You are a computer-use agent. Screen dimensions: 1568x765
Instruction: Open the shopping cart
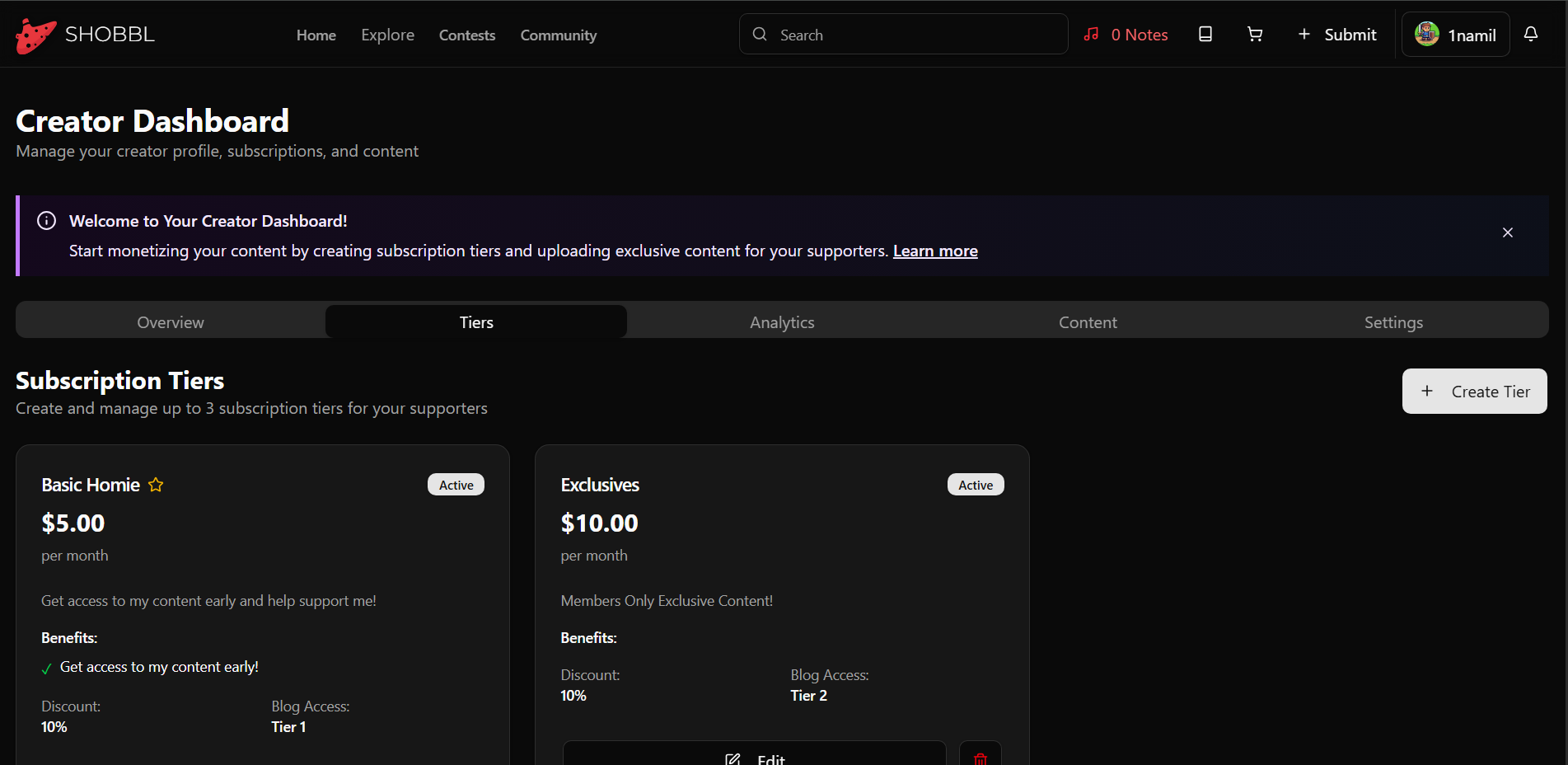pos(1254,34)
